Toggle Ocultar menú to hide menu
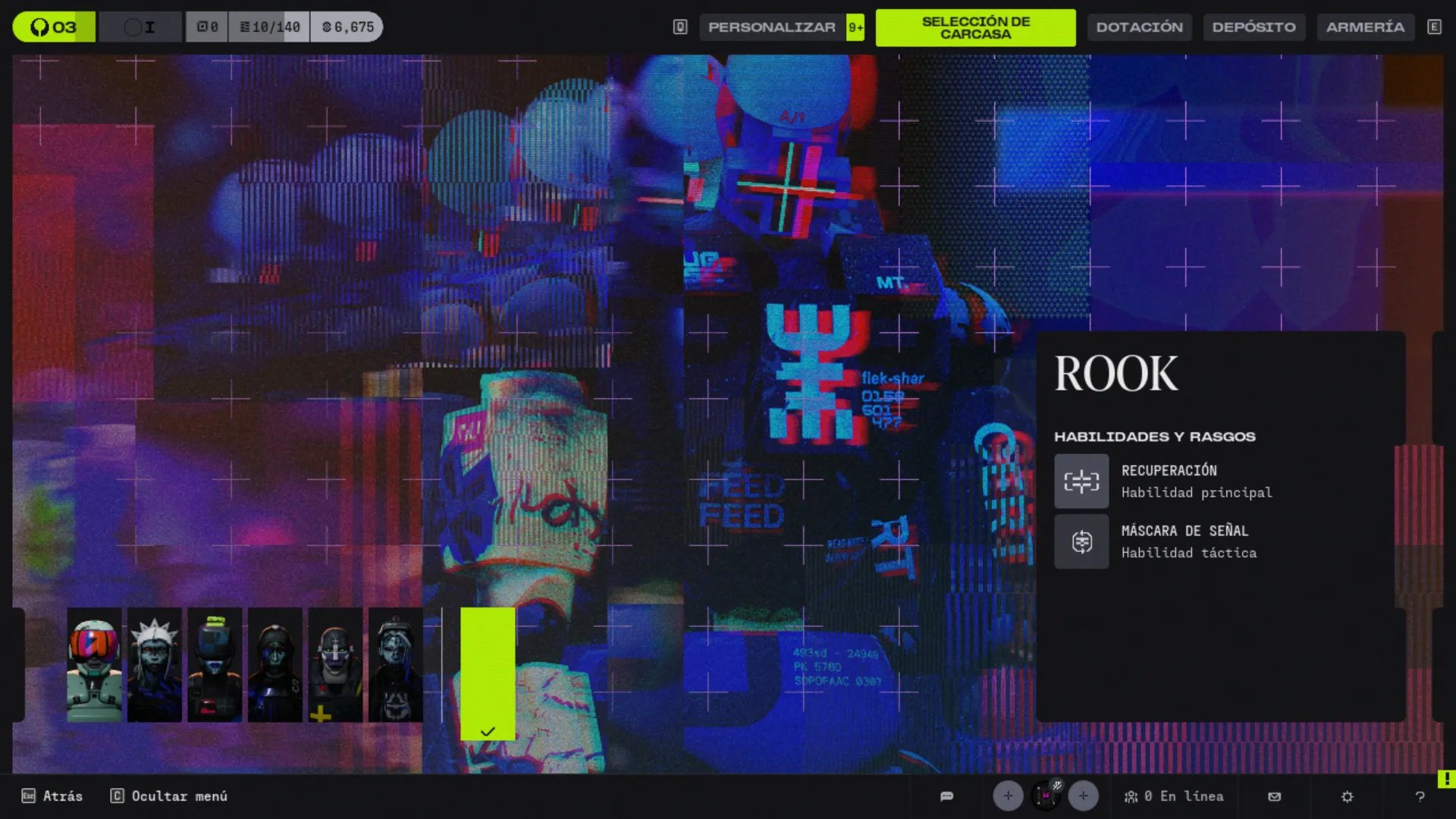 (x=169, y=796)
